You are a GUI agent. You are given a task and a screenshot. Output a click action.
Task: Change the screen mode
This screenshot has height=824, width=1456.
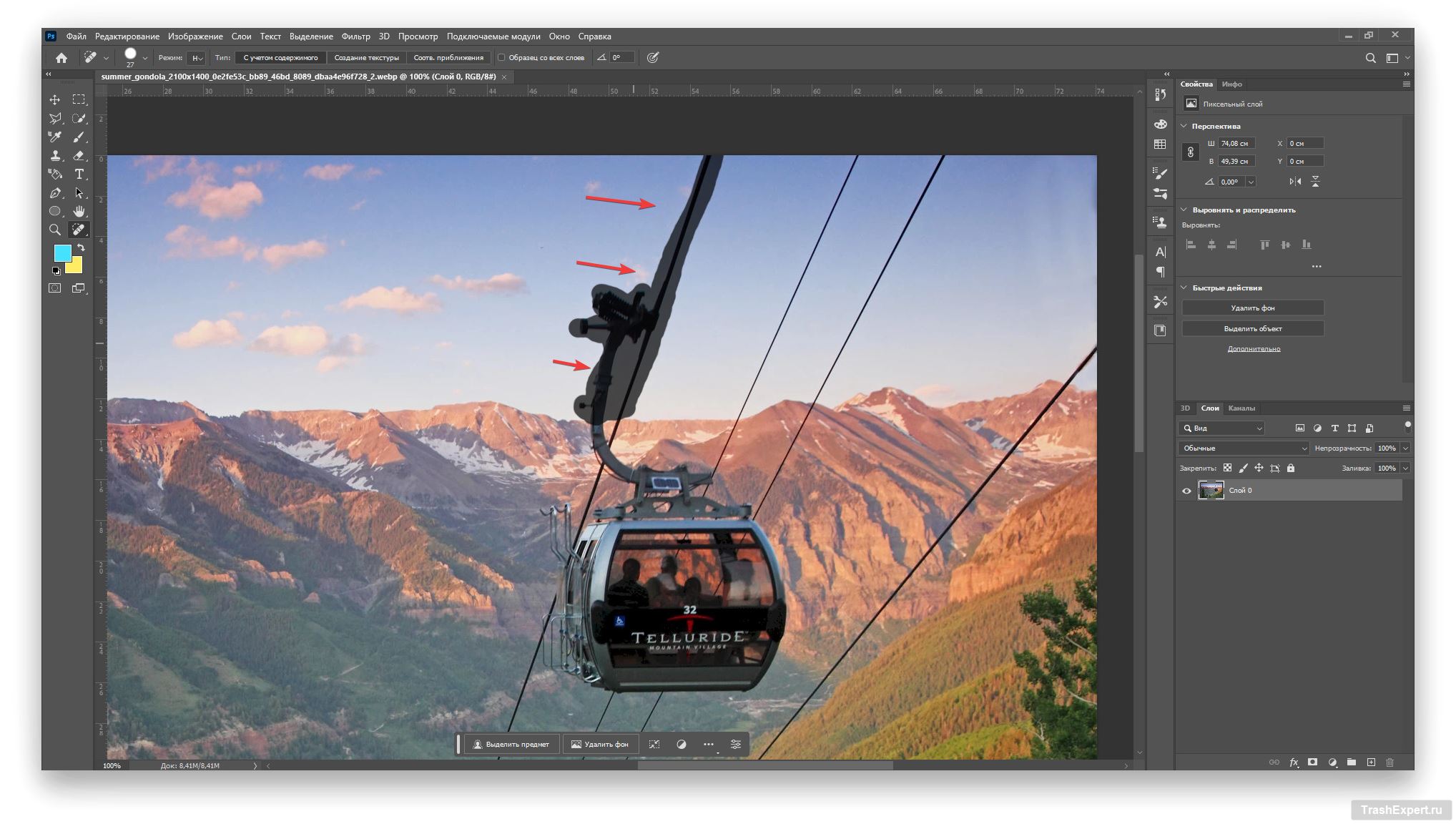pos(79,288)
